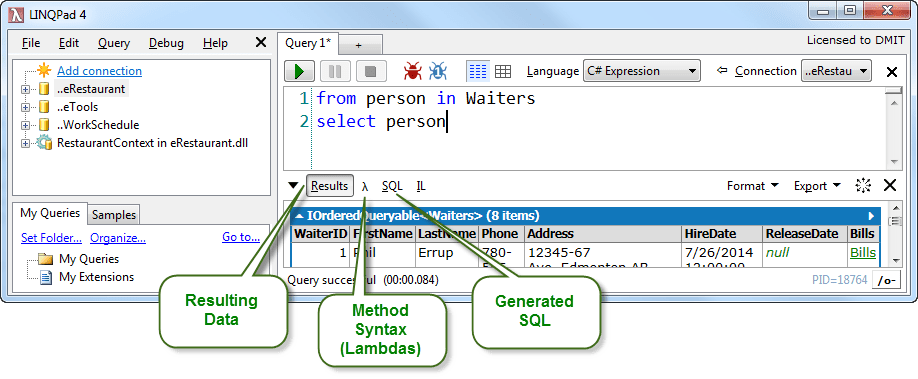Viewport: 918px width, 379px height.
Task: Open the Help menu
Action: 215,43
